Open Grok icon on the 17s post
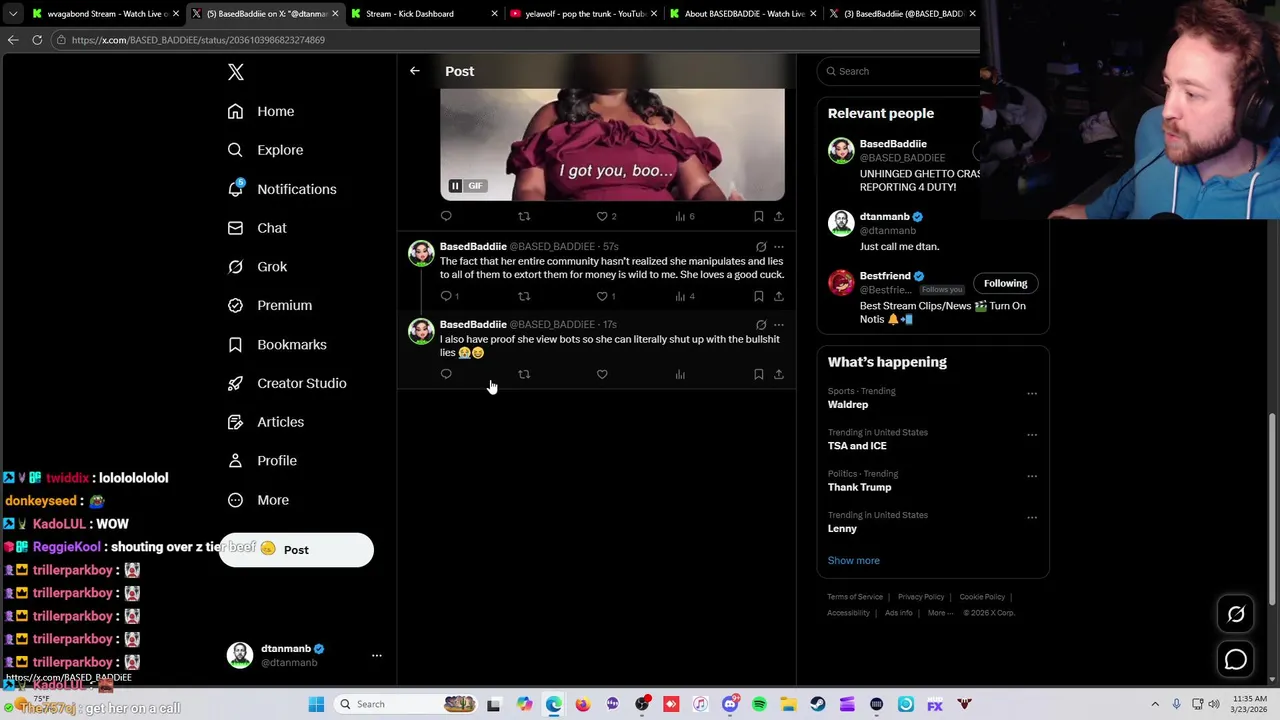The width and height of the screenshot is (1280, 720). click(761, 324)
